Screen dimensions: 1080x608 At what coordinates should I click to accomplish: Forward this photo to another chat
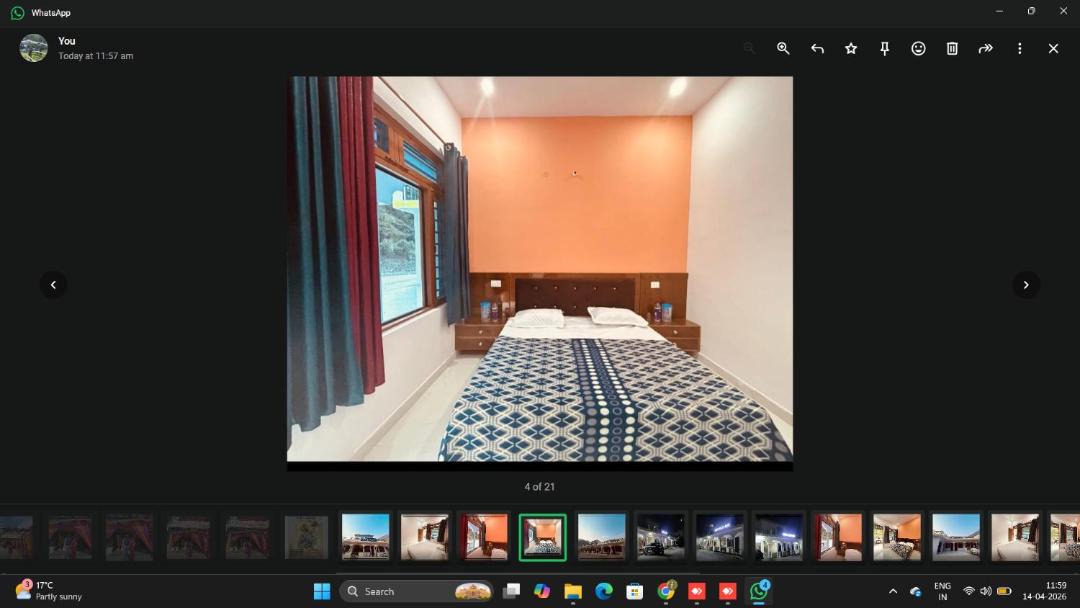(986, 48)
